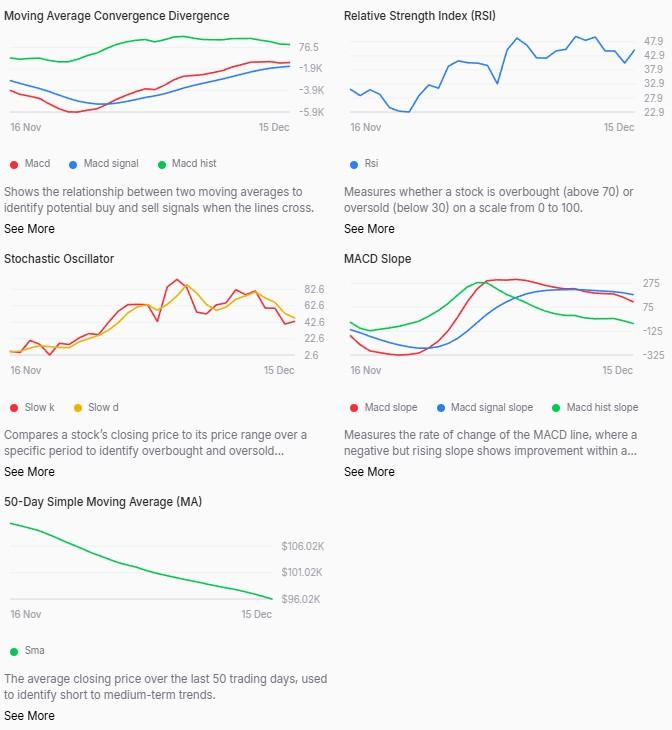The width and height of the screenshot is (672, 730).
Task: Expand See More under Stochastic Oscillator
Action: point(29,472)
